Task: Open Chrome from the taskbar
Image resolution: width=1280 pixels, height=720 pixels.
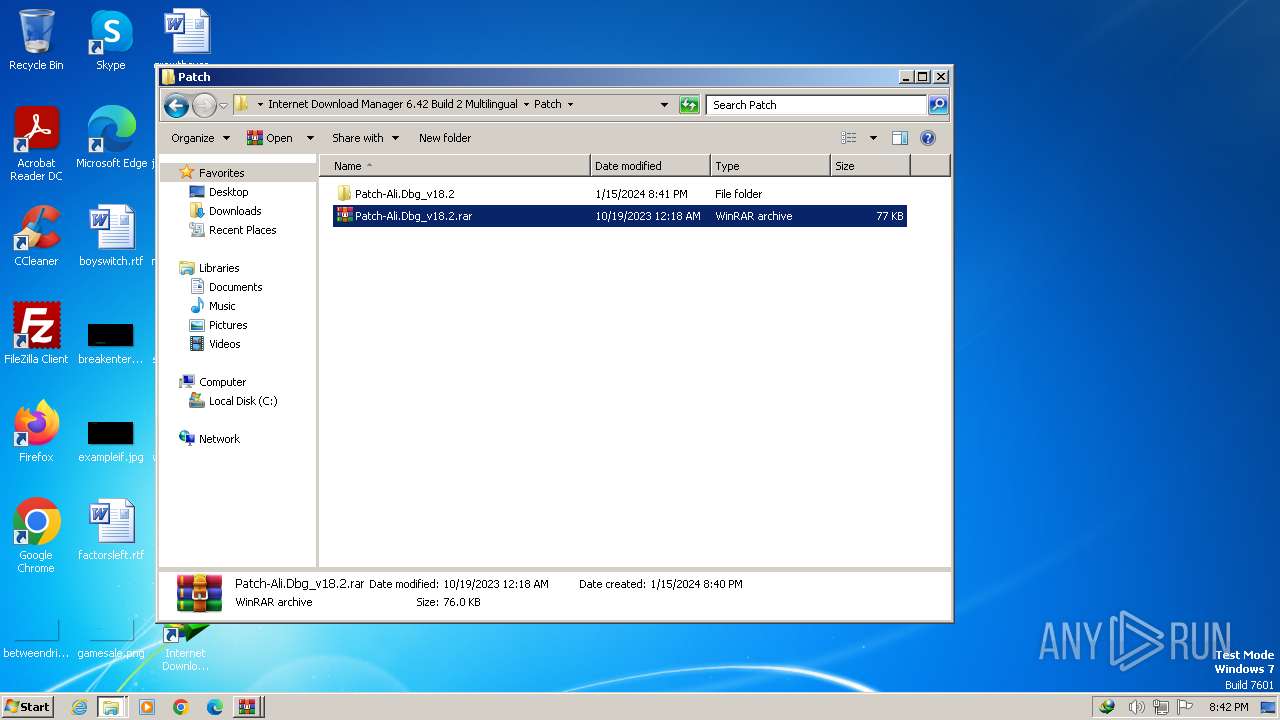Action: [181, 706]
